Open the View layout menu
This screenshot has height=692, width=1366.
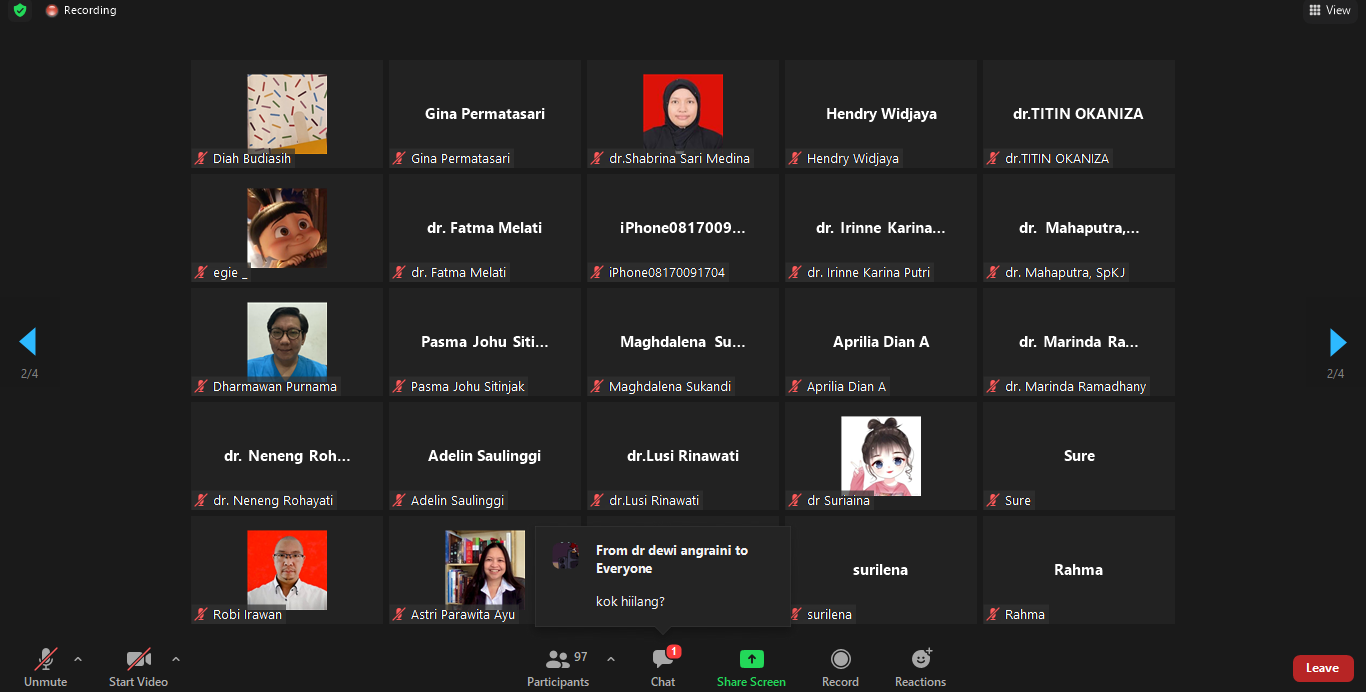pos(1330,10)
